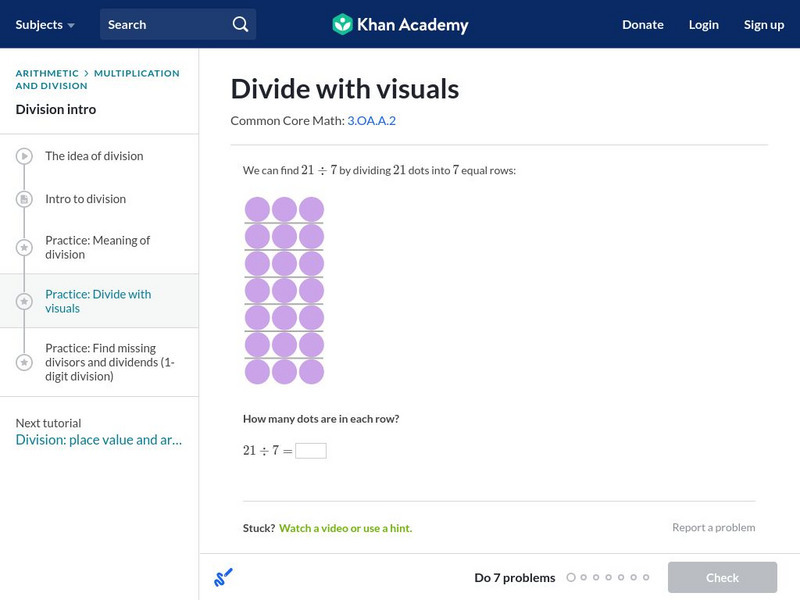
Task: Click the Check button
Action: click(x=722, y=577)
